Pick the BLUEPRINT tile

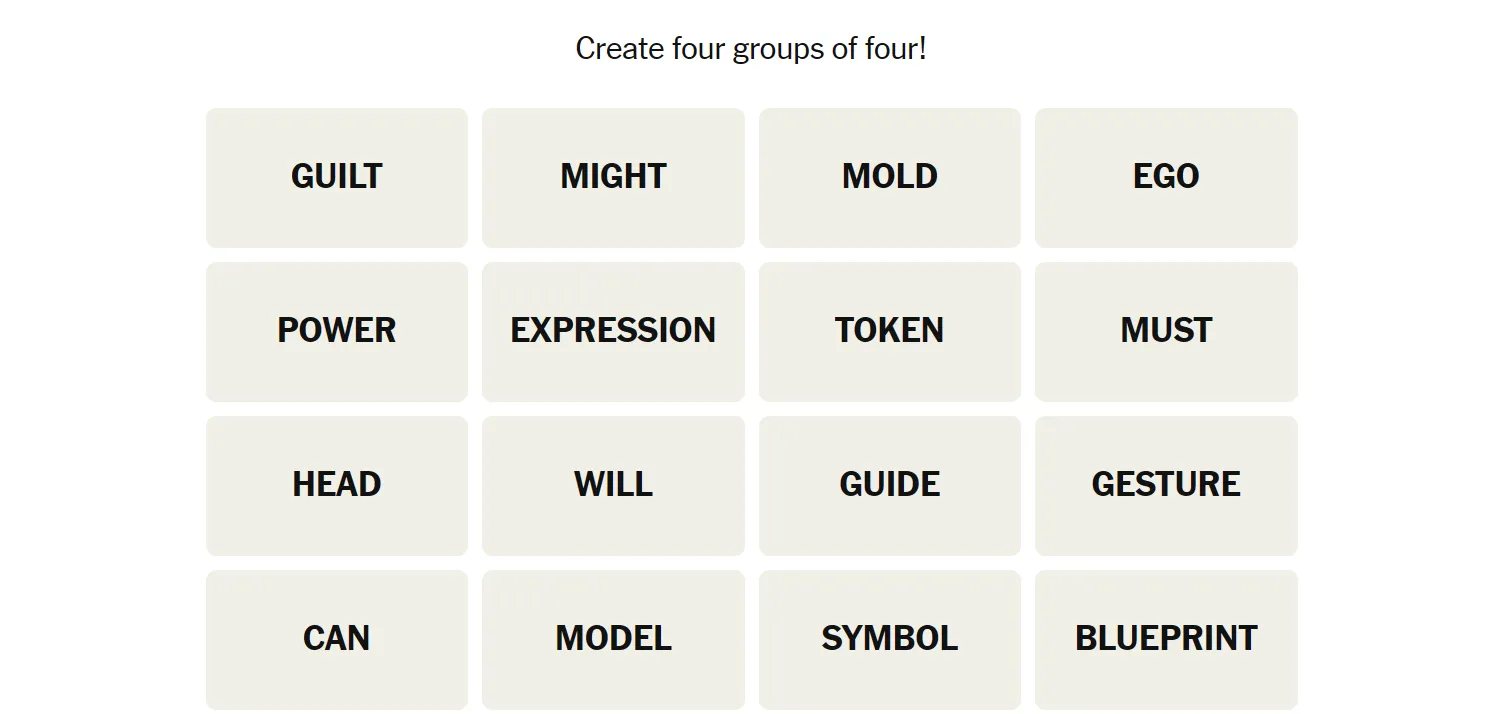1166,640
